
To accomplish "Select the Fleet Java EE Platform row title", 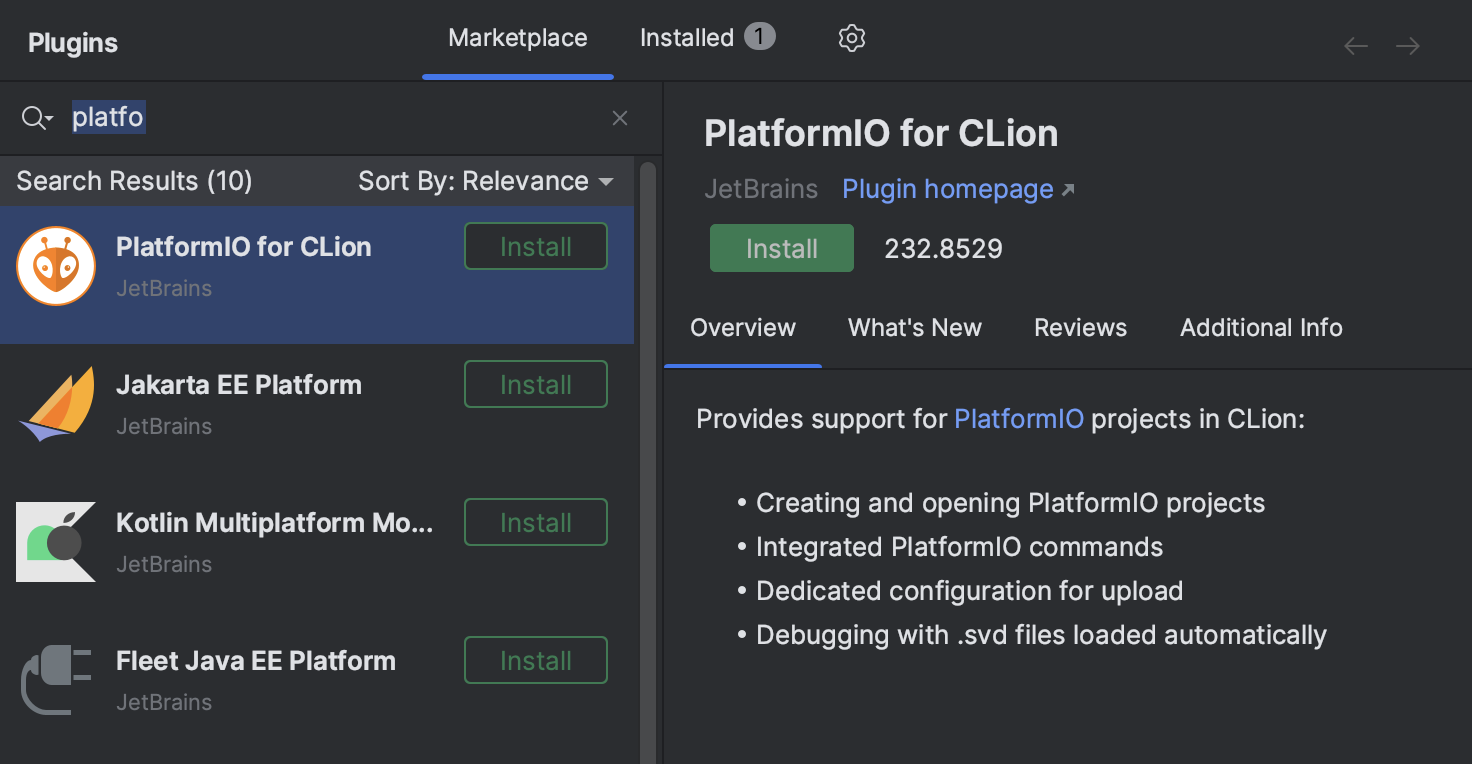I will 256,661.
